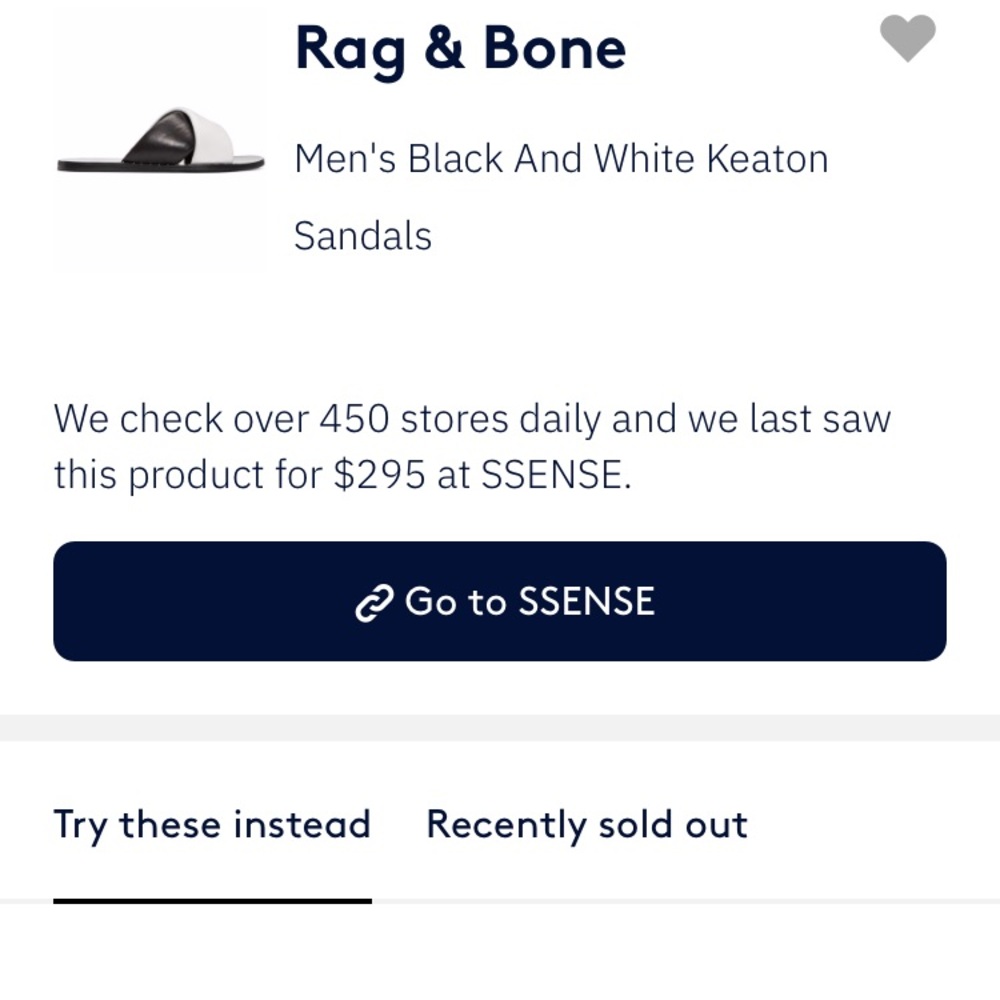View larger image of the black and white sandals
Image resolution: width=1000 pixels, height=1000 pixels.
(x=159, y=140)
